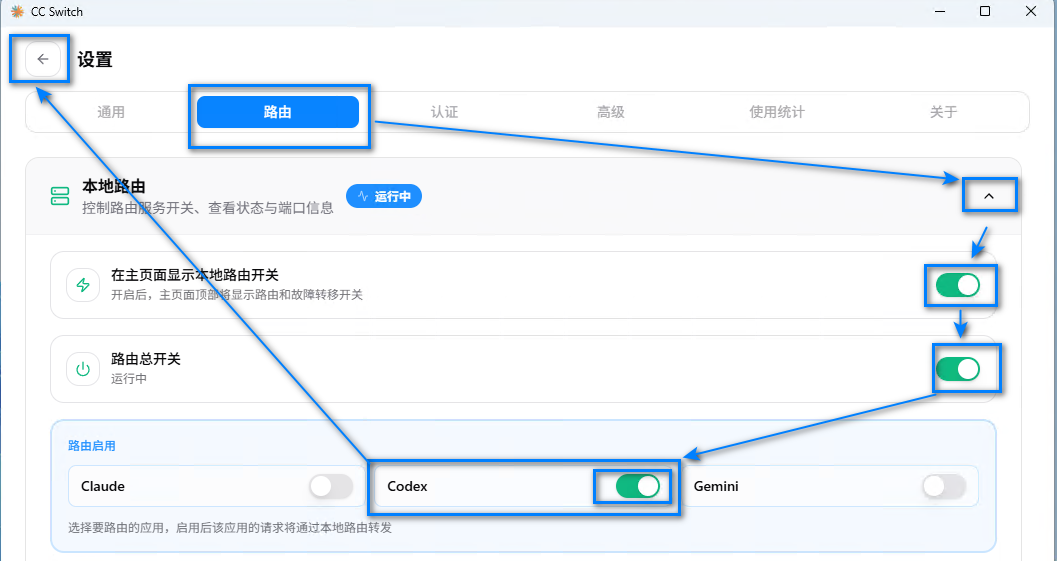This screenshot has width=1057, height=561.
Task: Toggle 在主页面显示本地路由开关 switch
Action: (958, 285)
